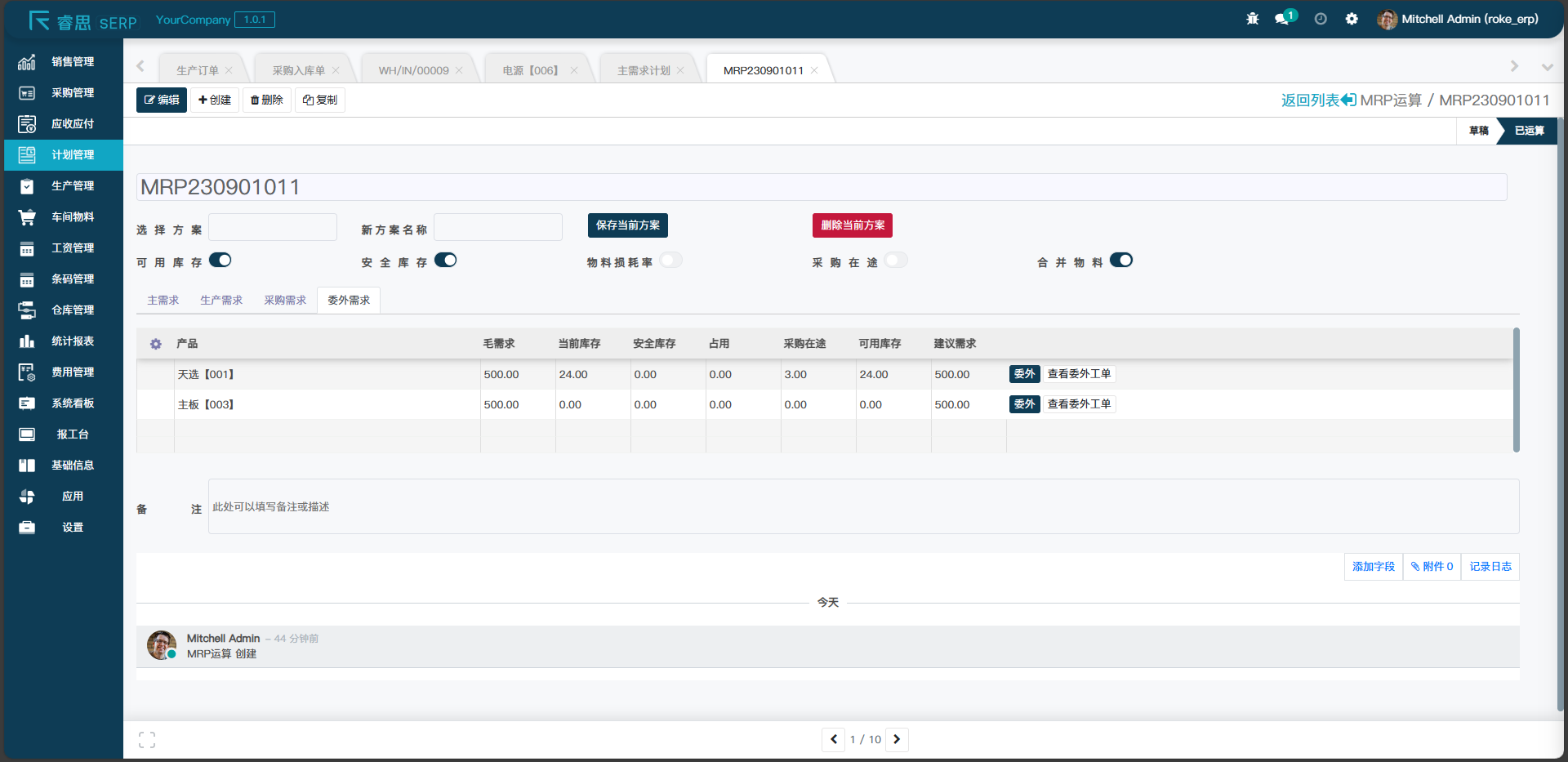Click the fullscreen expand icon
Viewport: 1568px width, 762px height.
[x=147, y=740]
